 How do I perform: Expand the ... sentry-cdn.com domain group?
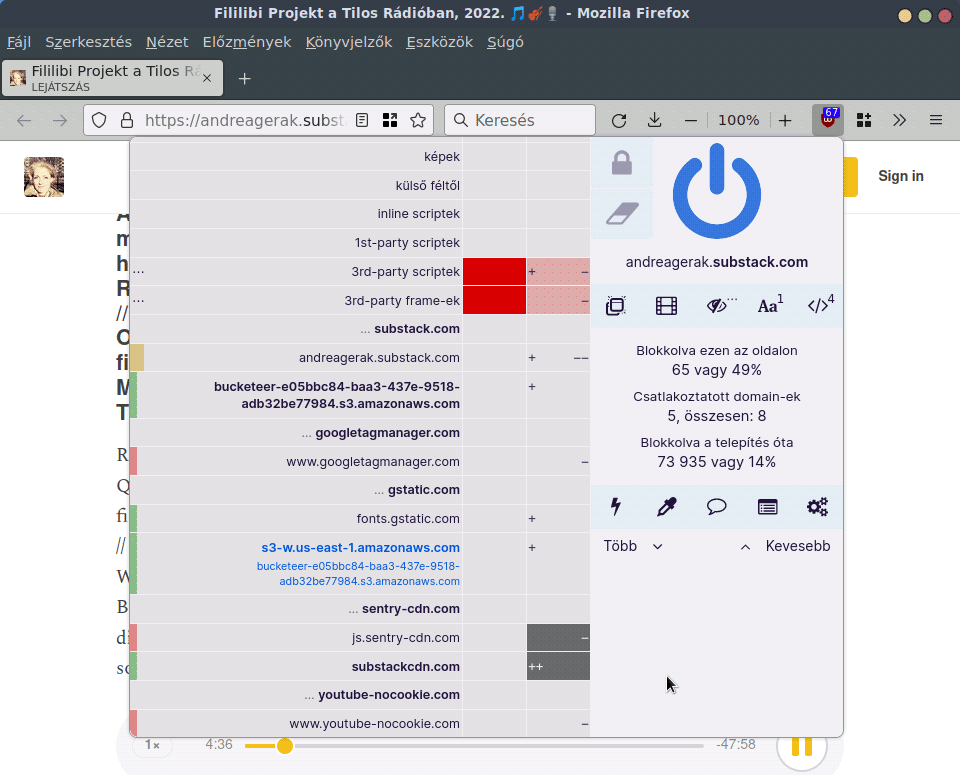[403, 608]
